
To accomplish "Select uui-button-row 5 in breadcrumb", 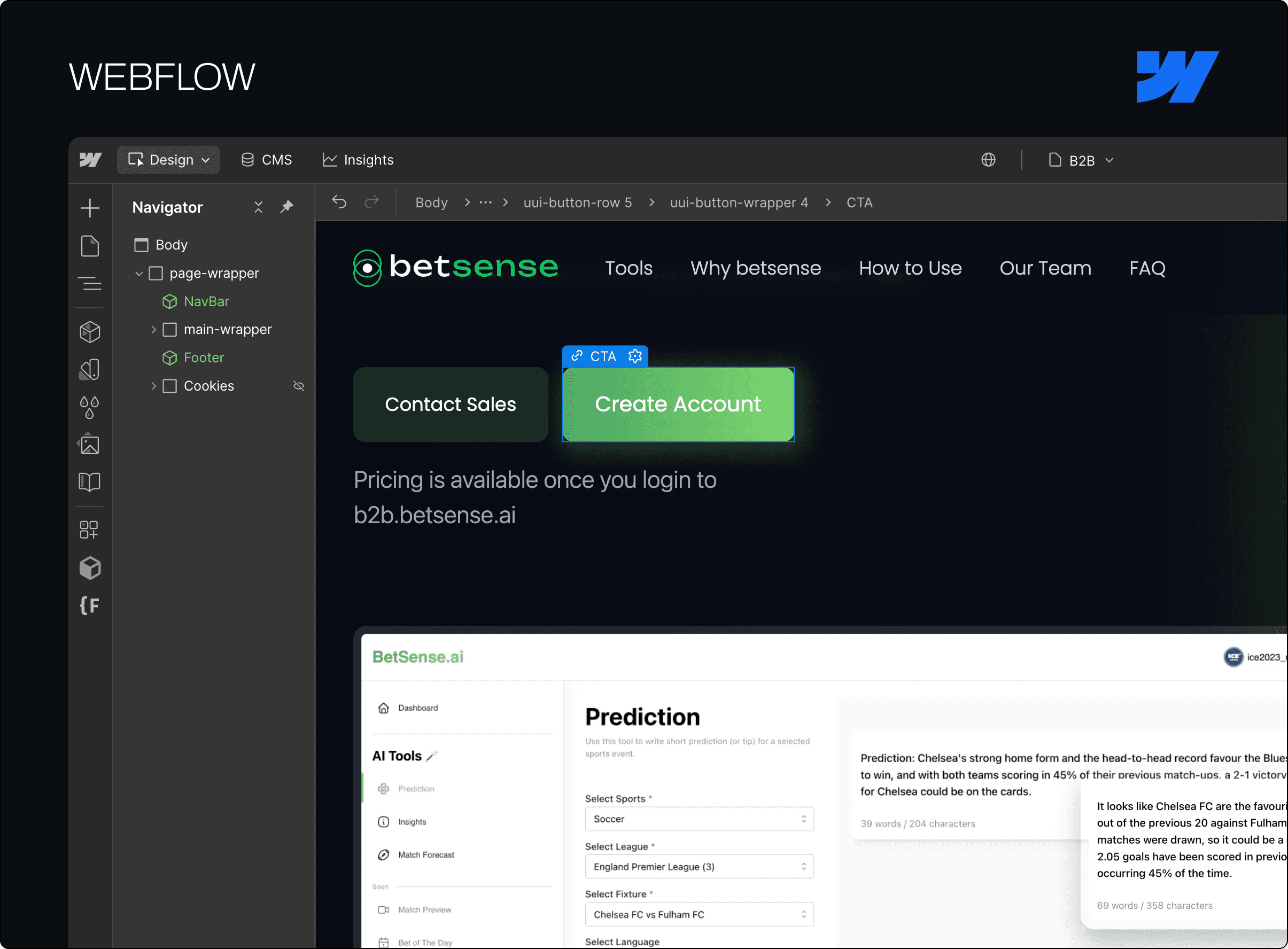I will click(577, 202).
